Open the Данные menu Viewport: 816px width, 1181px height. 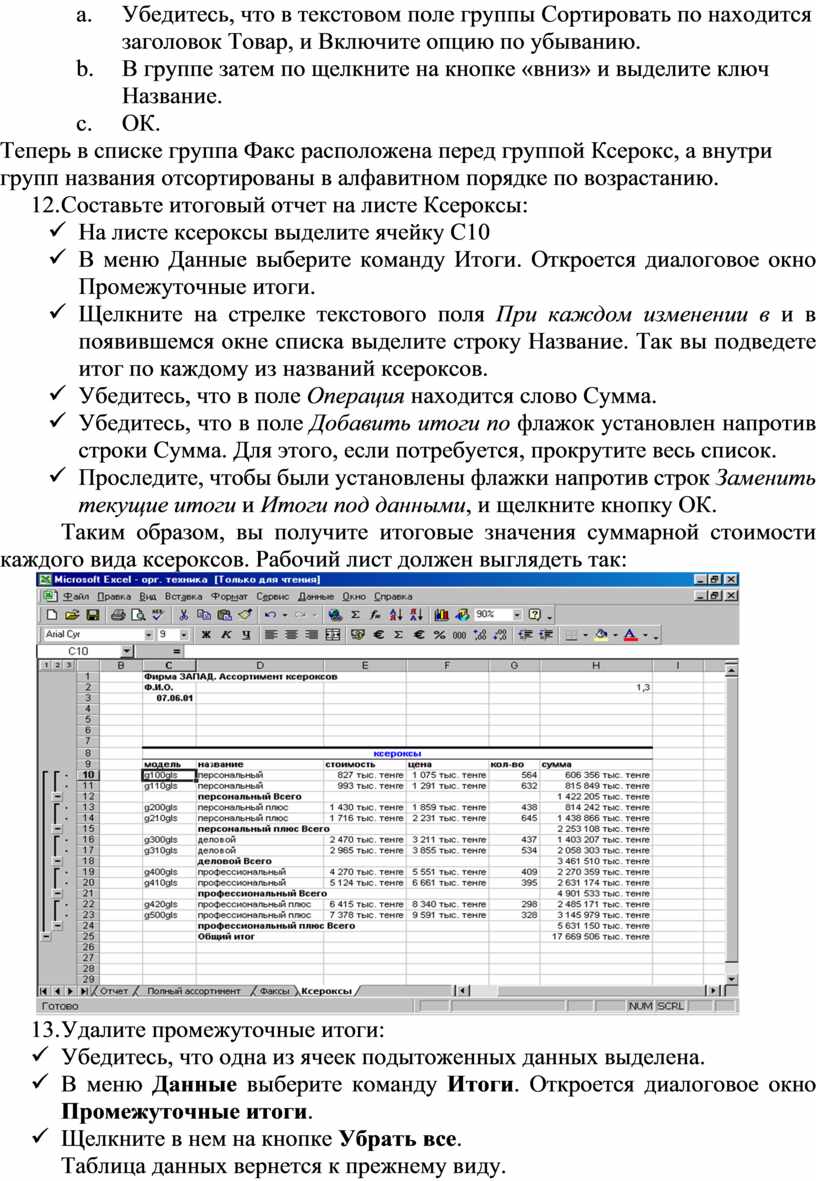tap(316, 596)
